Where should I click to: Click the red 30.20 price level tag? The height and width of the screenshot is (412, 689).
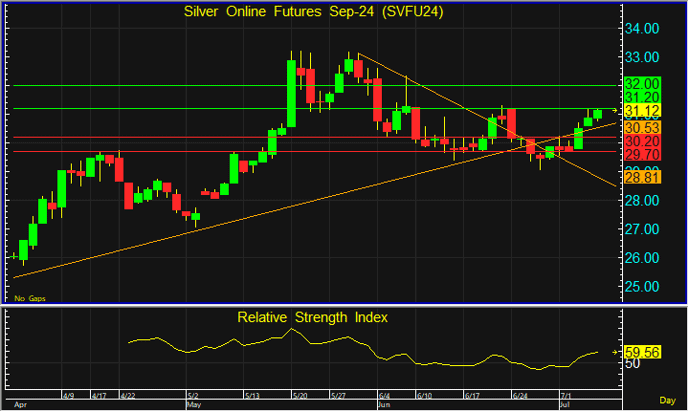tap(642, 142)
